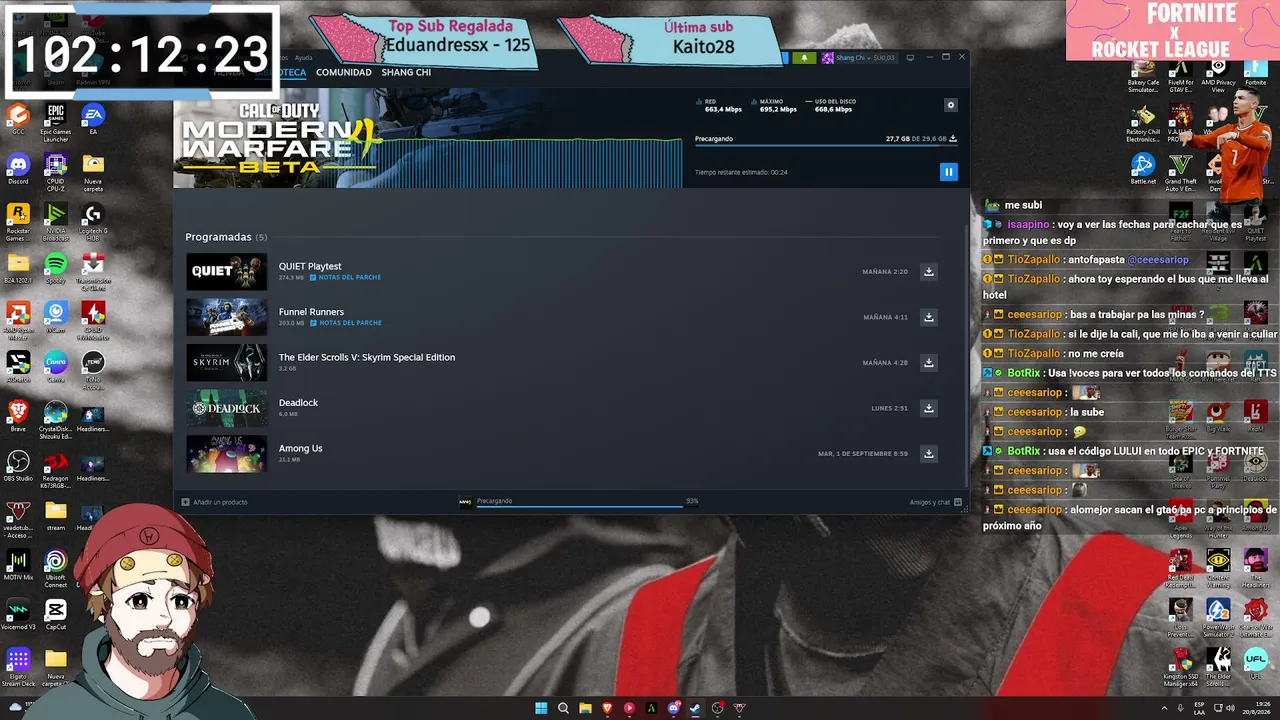The width and height of the screenshot is (1280, 720).
Task: Open Windows taskbar search
Action: [563, 708]
